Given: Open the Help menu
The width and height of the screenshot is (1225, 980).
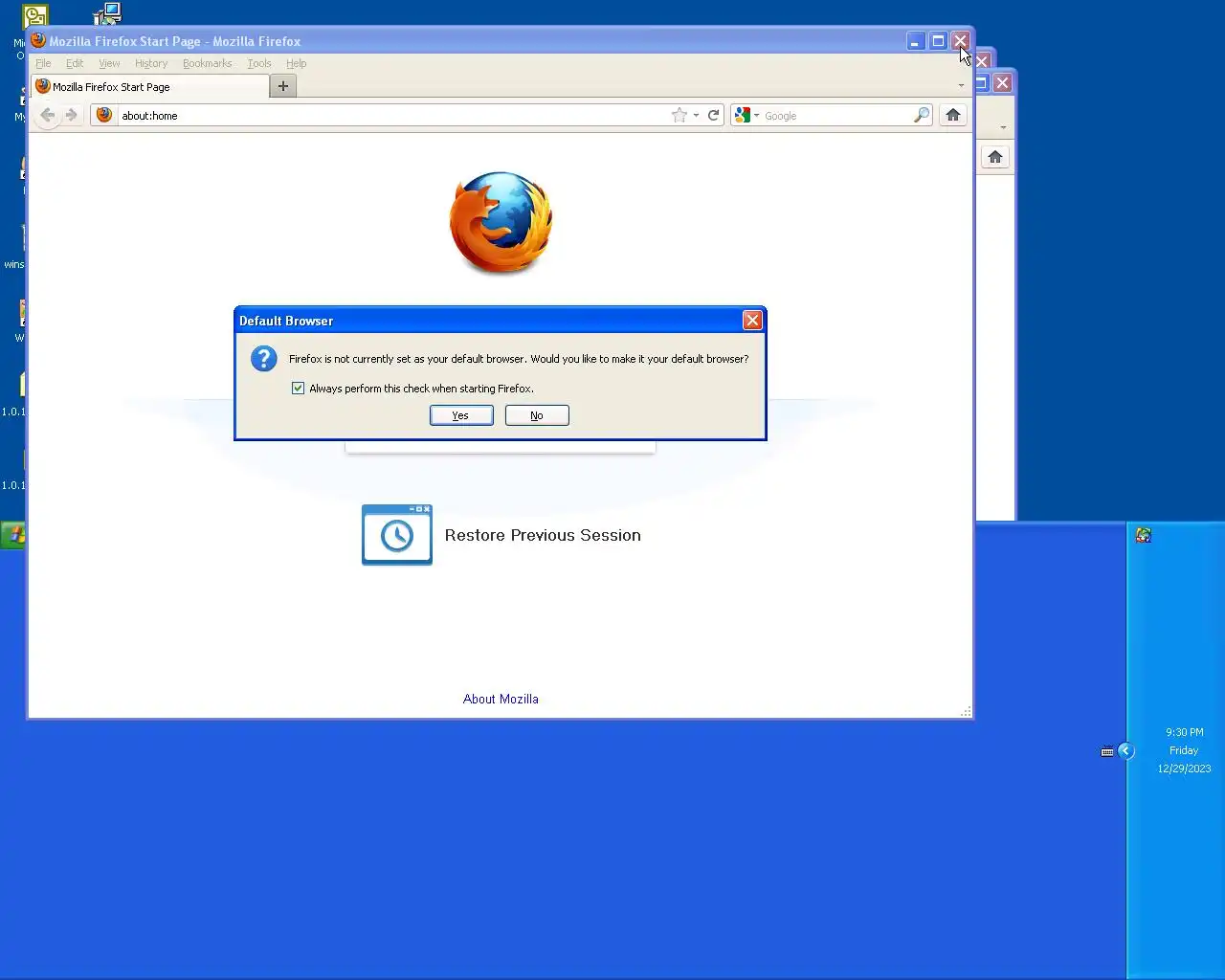Looking at the screenshot, I should (297, 63).
